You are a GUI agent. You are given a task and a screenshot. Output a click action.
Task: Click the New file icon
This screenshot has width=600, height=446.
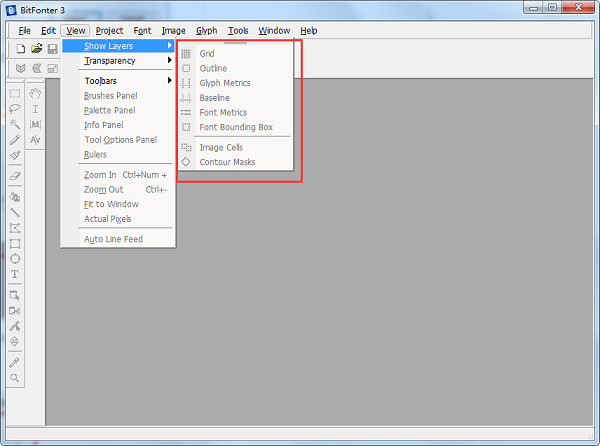pyautogui.click(x=21, y=48)
